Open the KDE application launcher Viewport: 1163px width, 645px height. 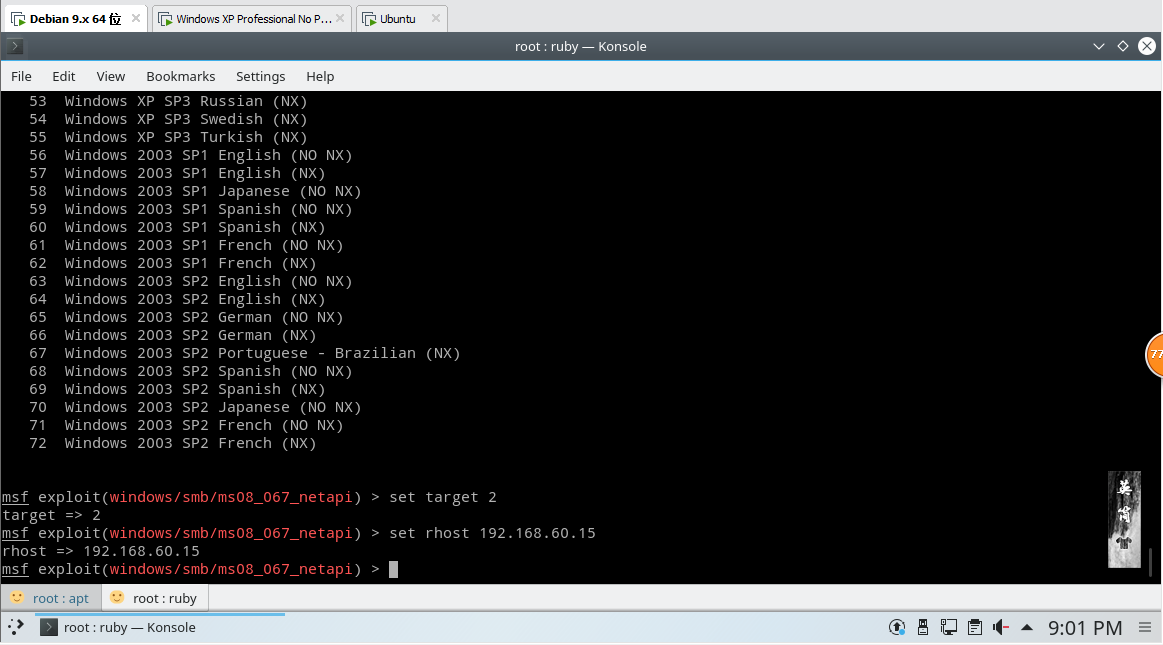16,627
